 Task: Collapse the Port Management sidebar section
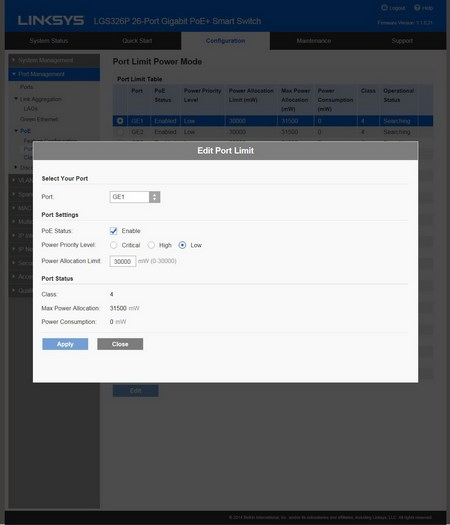(x=54, y=74)
